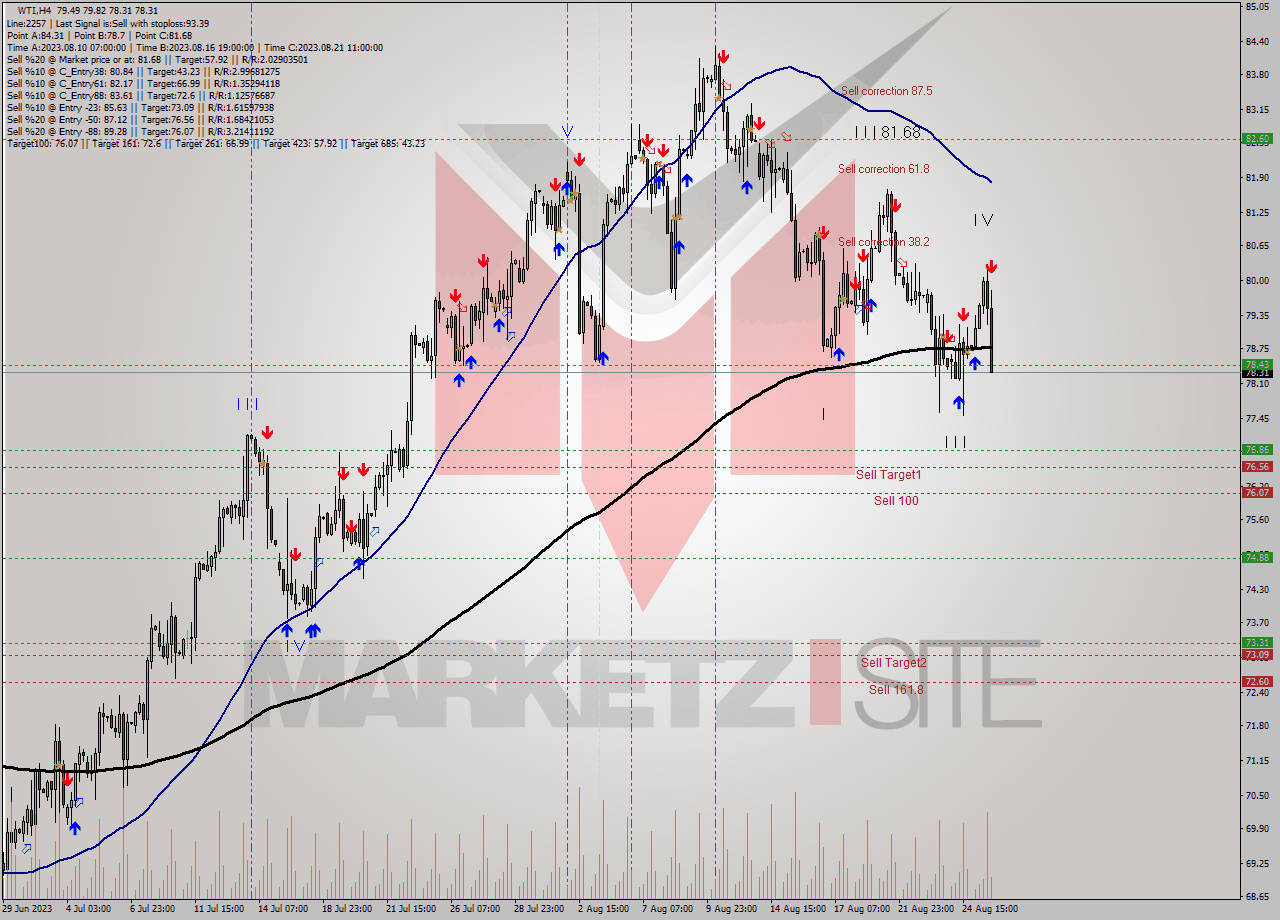Click the 'Sell Target2' label

(894, 663)
